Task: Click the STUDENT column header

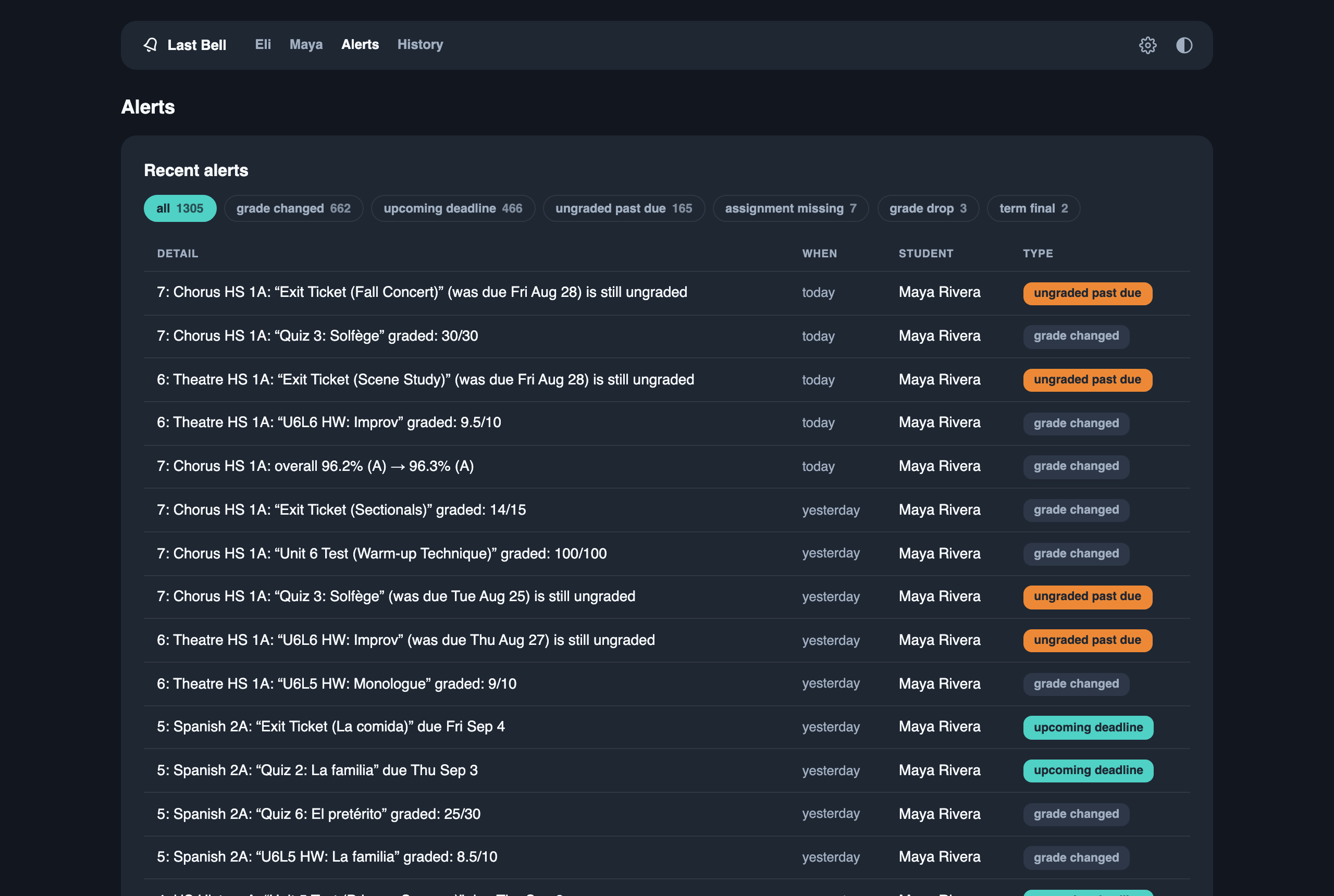Action: (x=926, y=254)
